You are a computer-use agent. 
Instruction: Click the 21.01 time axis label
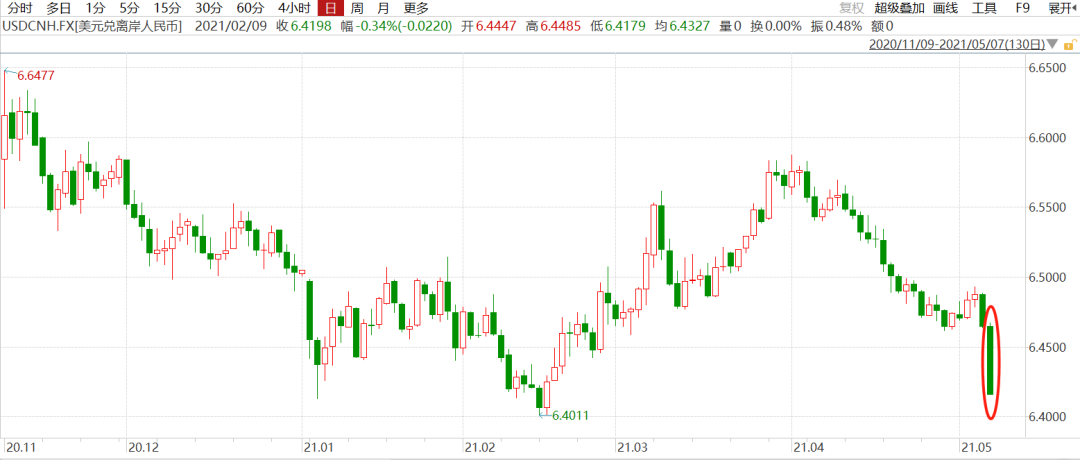(318, 448)
